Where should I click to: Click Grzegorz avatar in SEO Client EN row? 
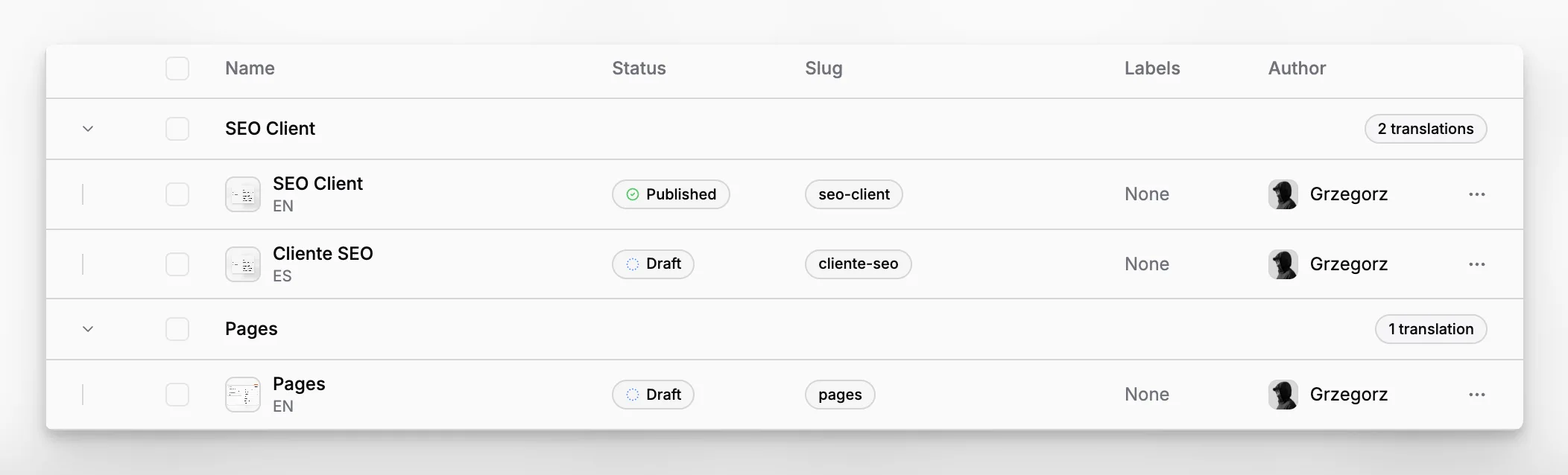[1283, 194]
